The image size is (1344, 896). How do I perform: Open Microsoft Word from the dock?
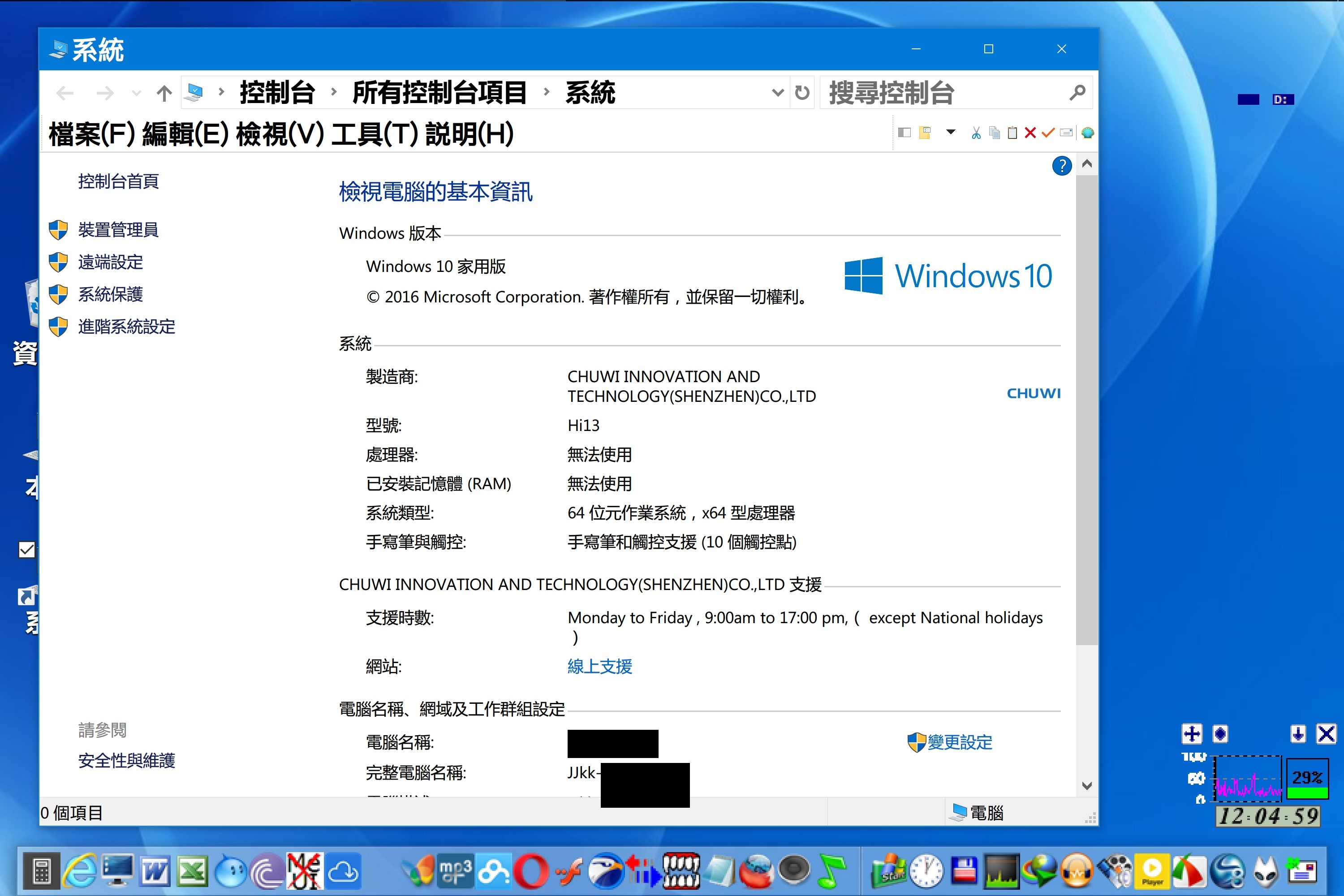(154, 871)
